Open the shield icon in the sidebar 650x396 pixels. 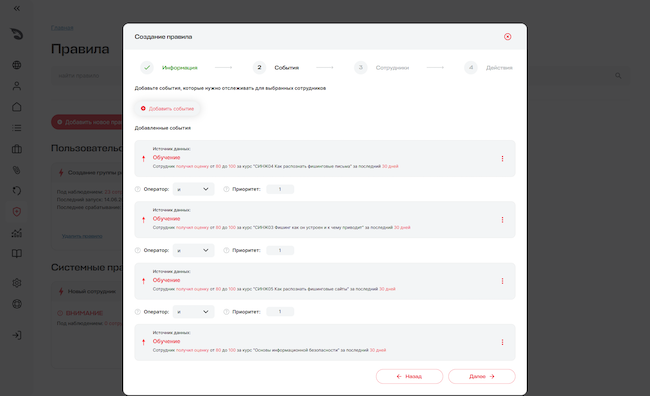(x=17, y=212)
